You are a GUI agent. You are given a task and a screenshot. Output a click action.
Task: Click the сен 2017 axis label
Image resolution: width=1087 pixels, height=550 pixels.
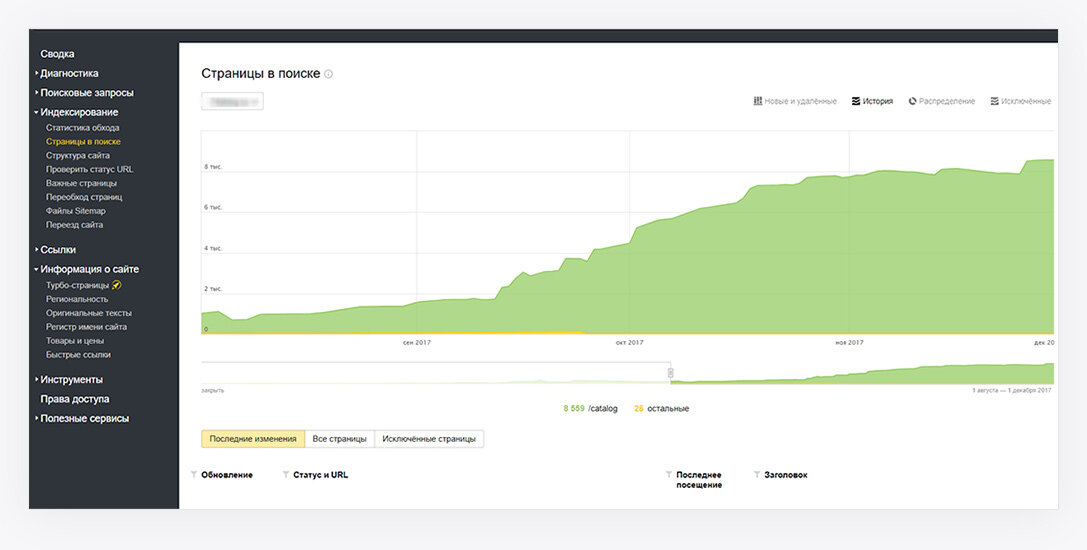(417, 343)
